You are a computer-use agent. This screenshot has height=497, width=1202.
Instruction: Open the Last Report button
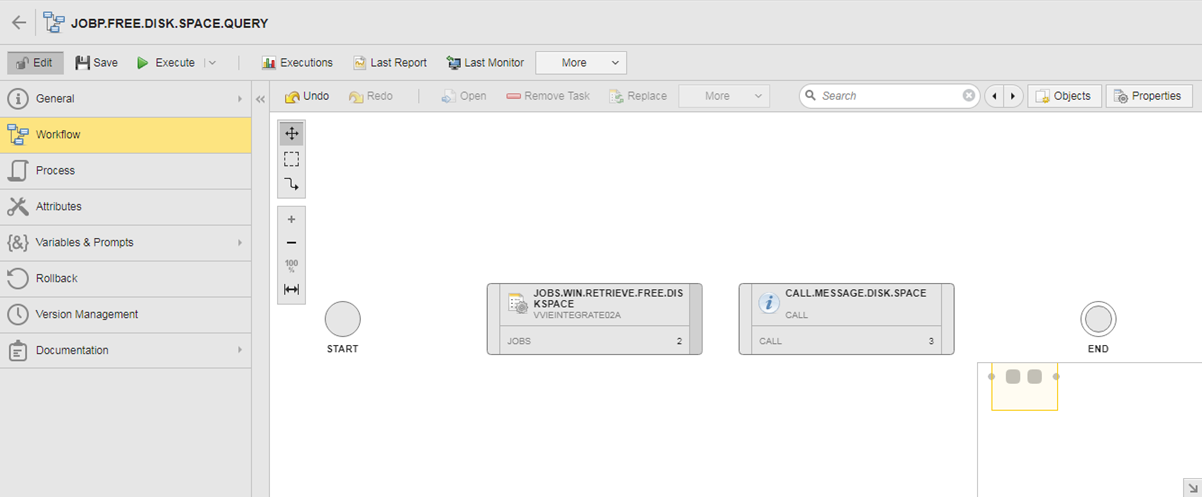(389, 63)
